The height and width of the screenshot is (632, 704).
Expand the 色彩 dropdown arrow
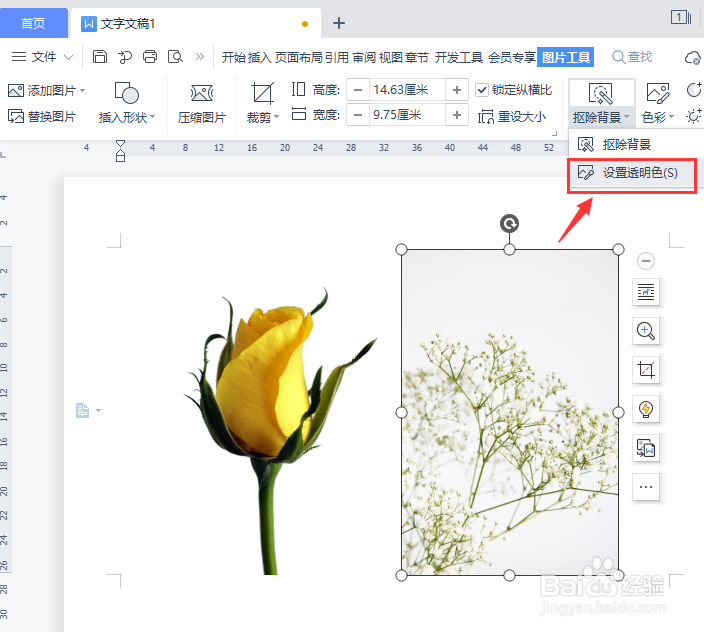click(x=672, y=117)
